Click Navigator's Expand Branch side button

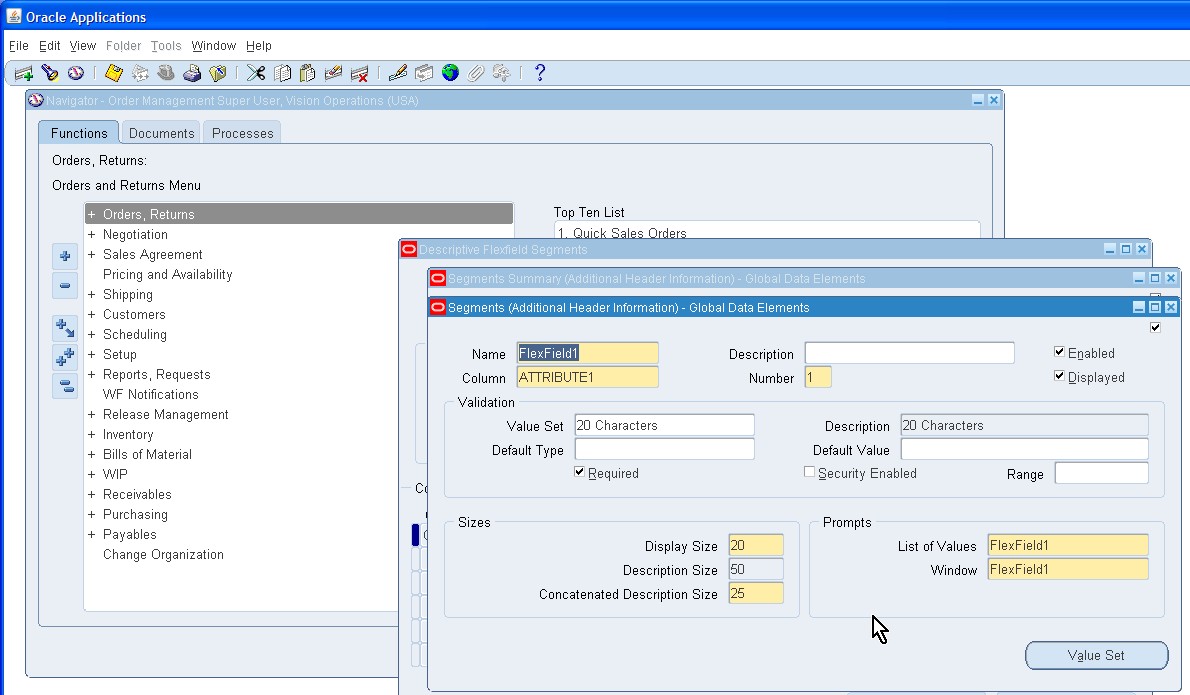tap(65, 328)
